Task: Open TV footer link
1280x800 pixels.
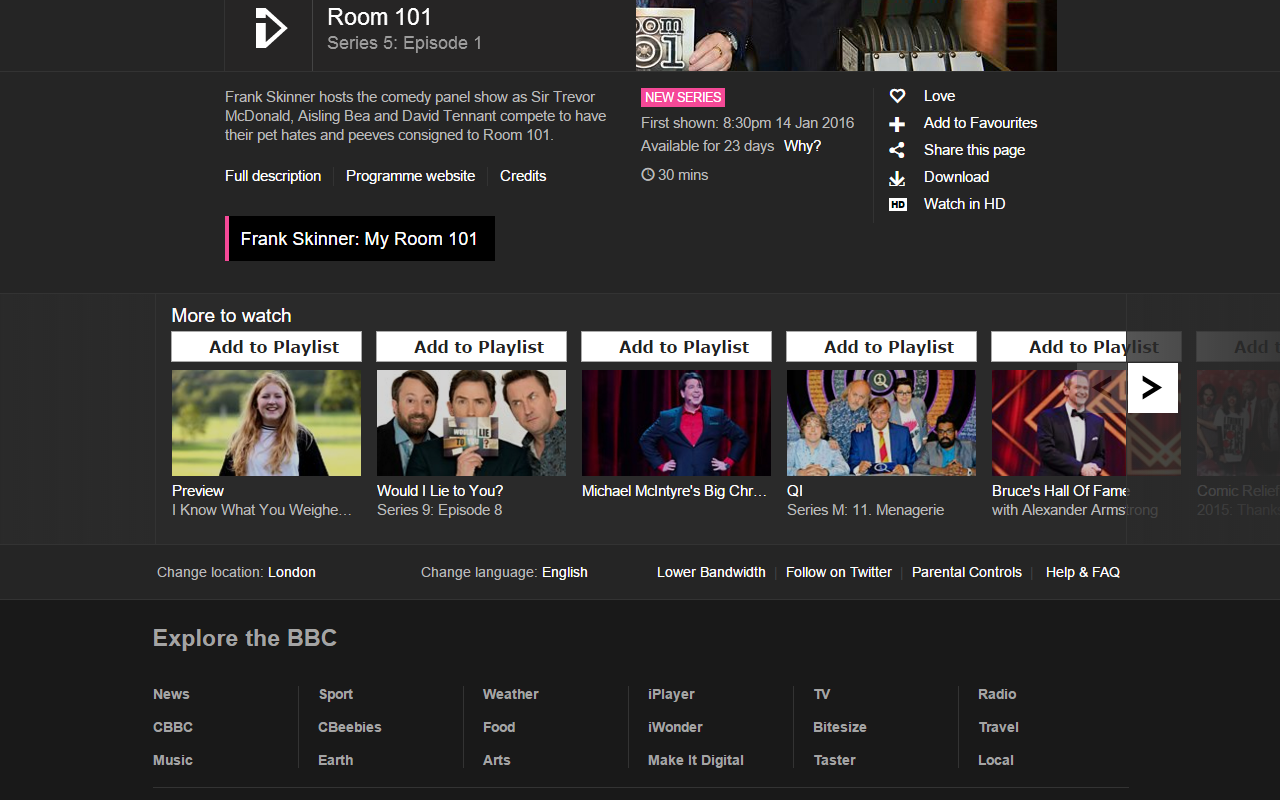Action: [x=822, y=694]
